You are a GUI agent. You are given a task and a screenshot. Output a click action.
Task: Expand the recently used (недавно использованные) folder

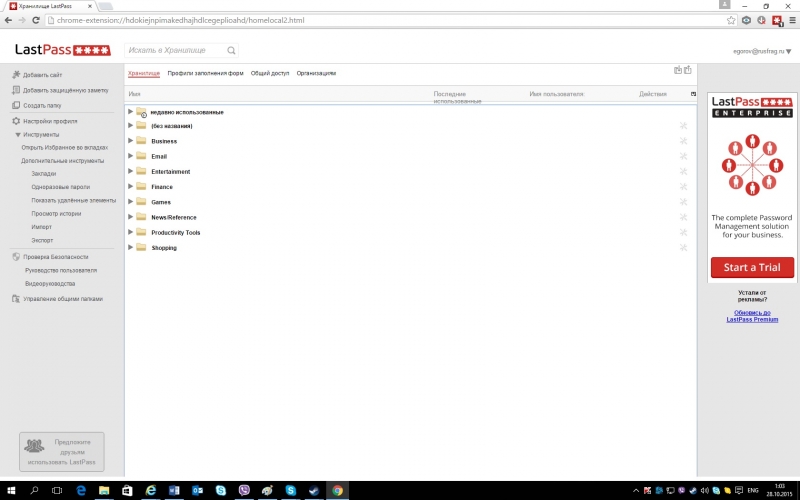(x=131, y=111)
